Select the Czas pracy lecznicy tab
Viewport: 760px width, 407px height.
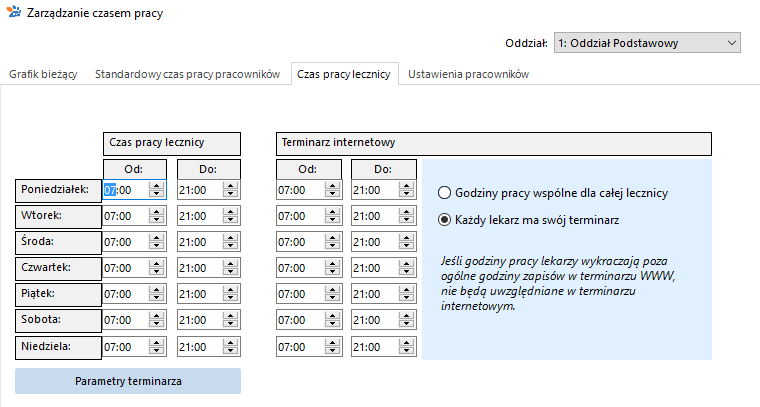(344, 74)
